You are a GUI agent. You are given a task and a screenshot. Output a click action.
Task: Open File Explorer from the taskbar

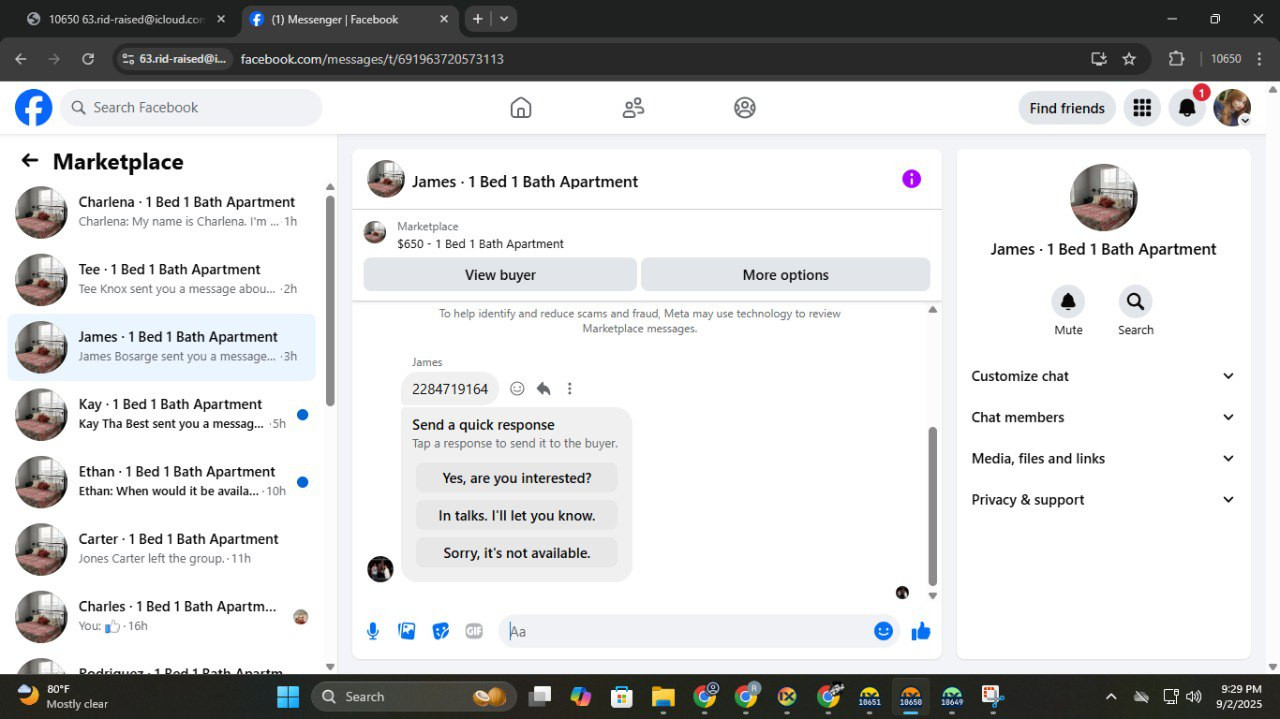[x=663, y=696]
